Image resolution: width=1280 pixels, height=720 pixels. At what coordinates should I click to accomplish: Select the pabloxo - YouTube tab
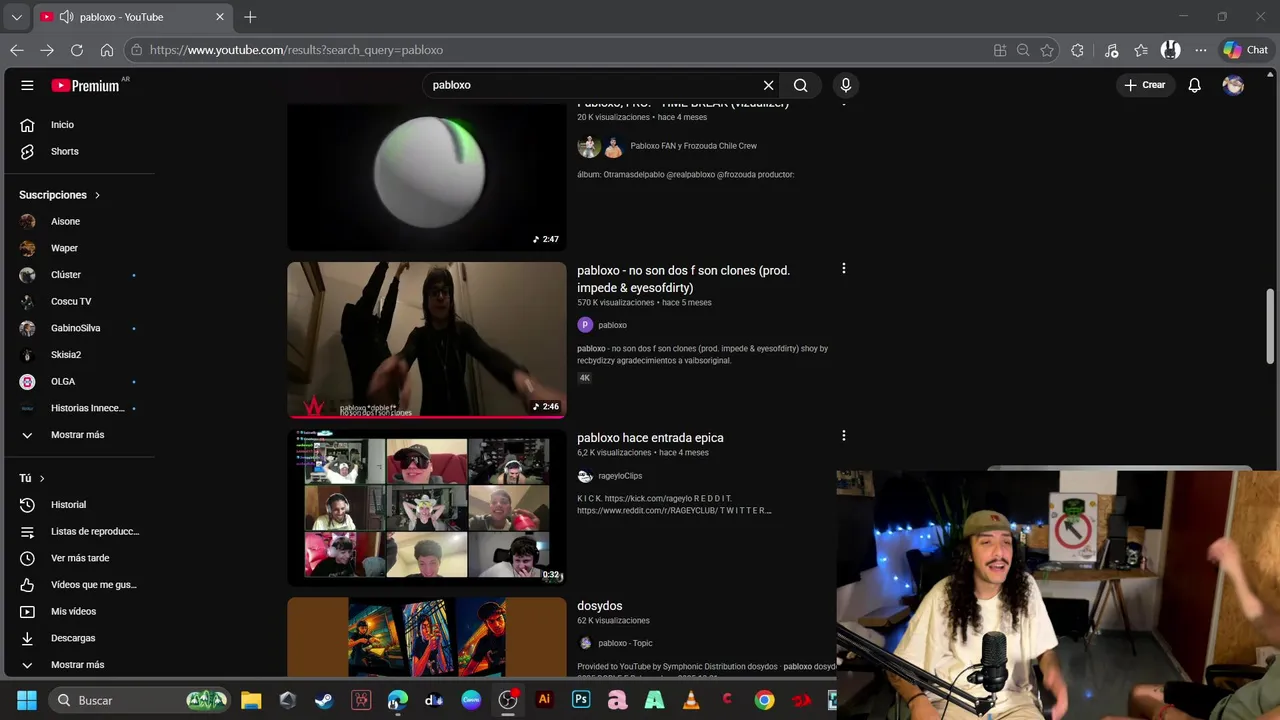tap(132, 17)
